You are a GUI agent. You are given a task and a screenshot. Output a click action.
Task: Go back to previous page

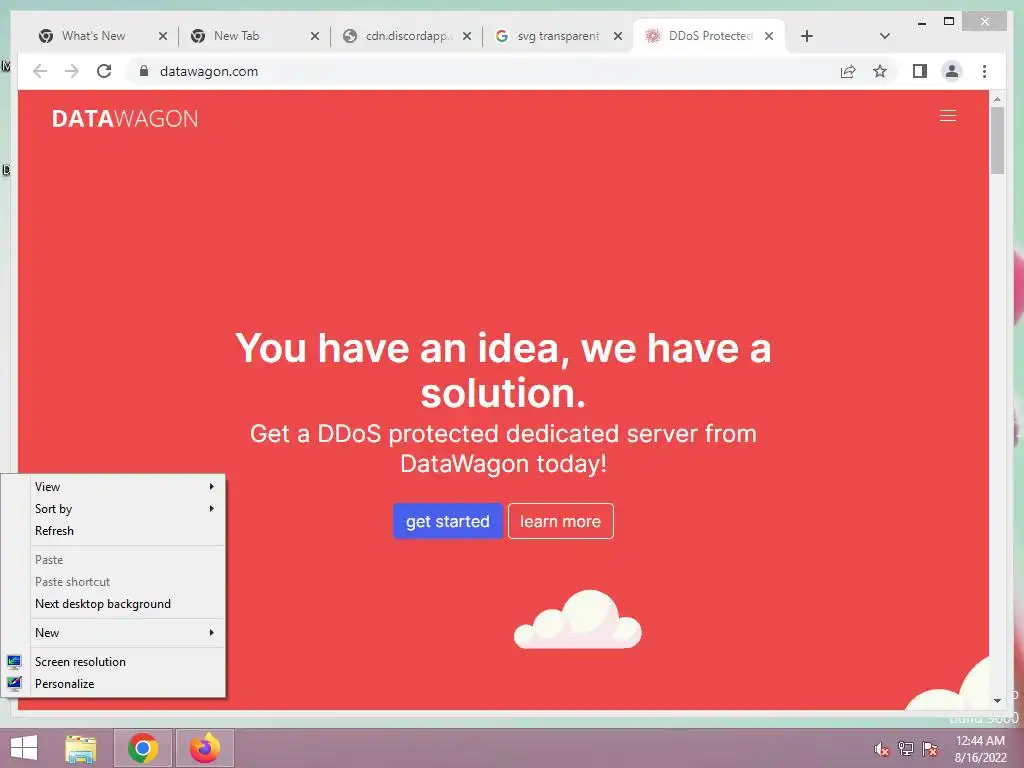point(40,71)
